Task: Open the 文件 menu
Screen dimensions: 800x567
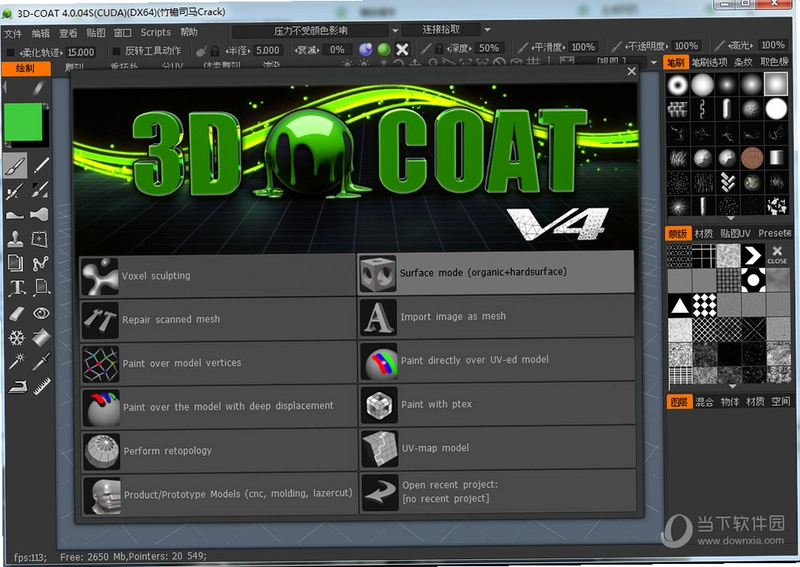Action: point(13,34)
